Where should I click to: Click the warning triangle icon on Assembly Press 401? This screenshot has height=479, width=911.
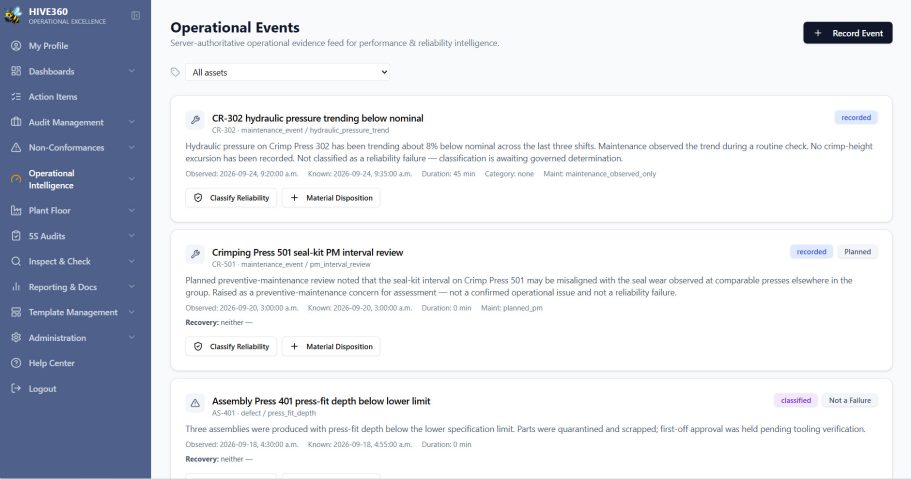pos(195,403)
